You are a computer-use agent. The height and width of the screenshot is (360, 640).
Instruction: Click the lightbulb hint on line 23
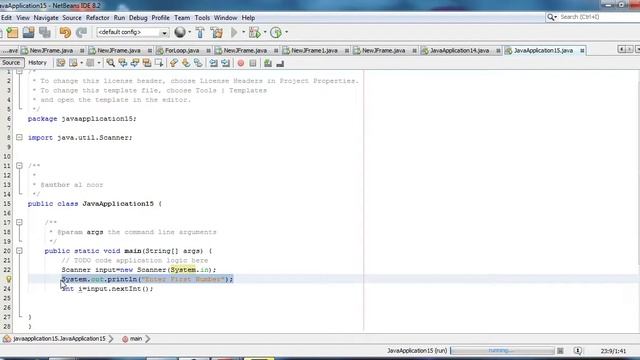coord(9,279)
